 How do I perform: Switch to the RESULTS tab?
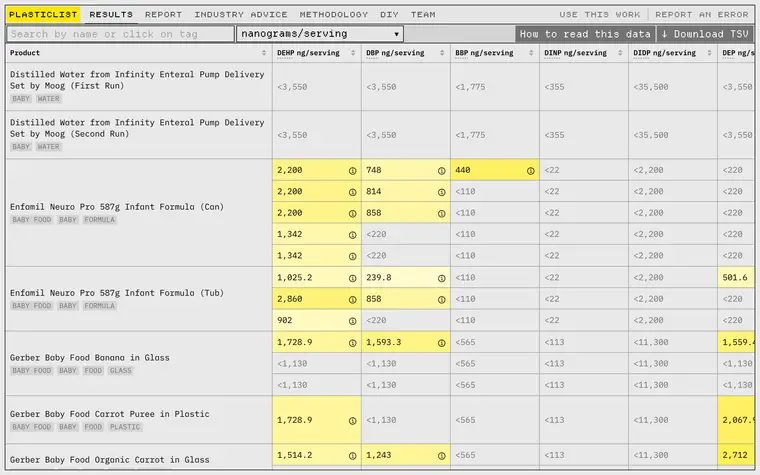[111, 15]
